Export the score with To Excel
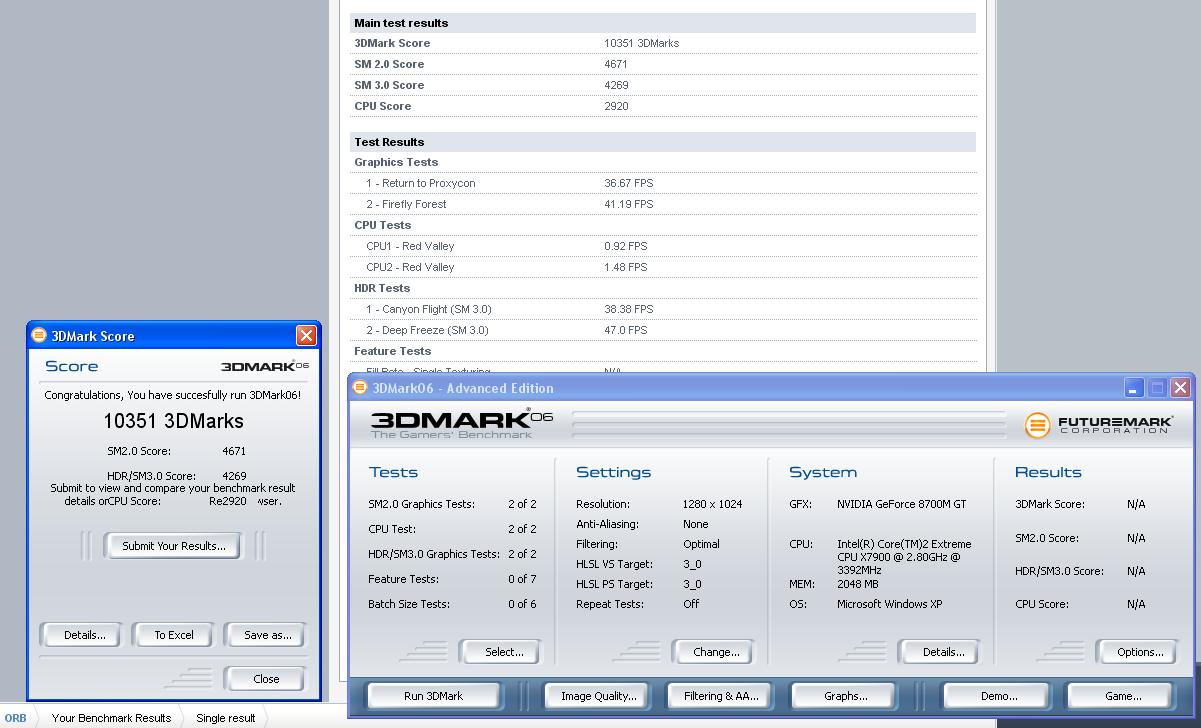 [x=174, y=635]
